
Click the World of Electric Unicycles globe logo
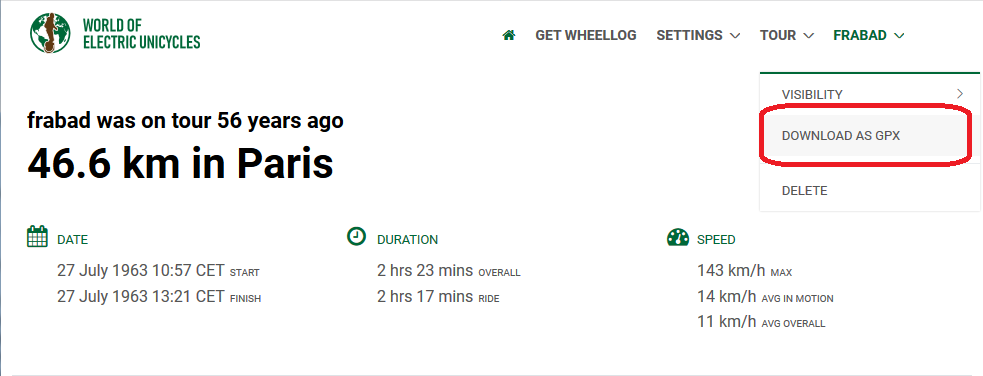[x=50, y=33]
